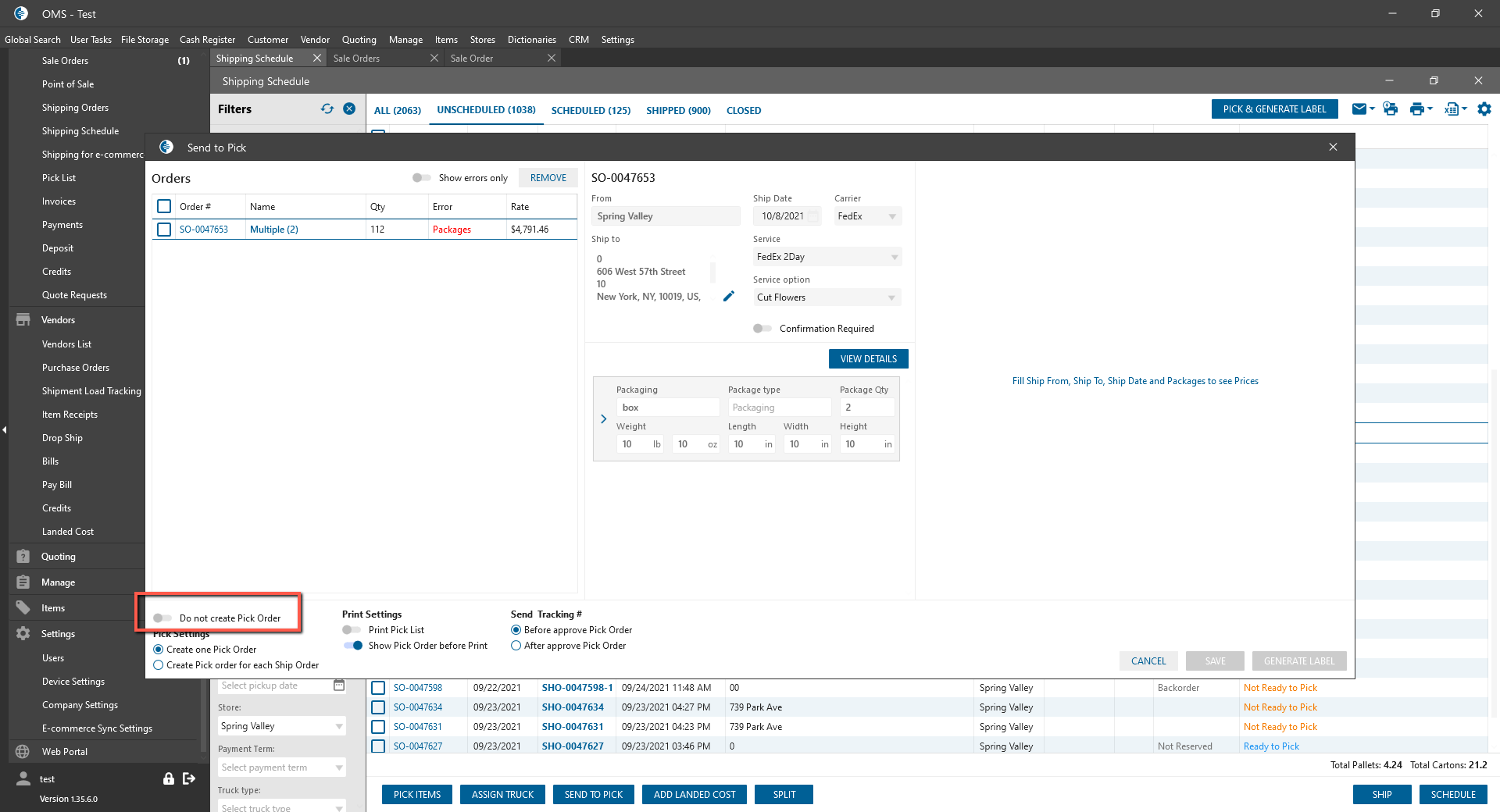Select After approve Pick Order radio button
The height and width of the screenshot is (812, 1500).
point(516,646)
